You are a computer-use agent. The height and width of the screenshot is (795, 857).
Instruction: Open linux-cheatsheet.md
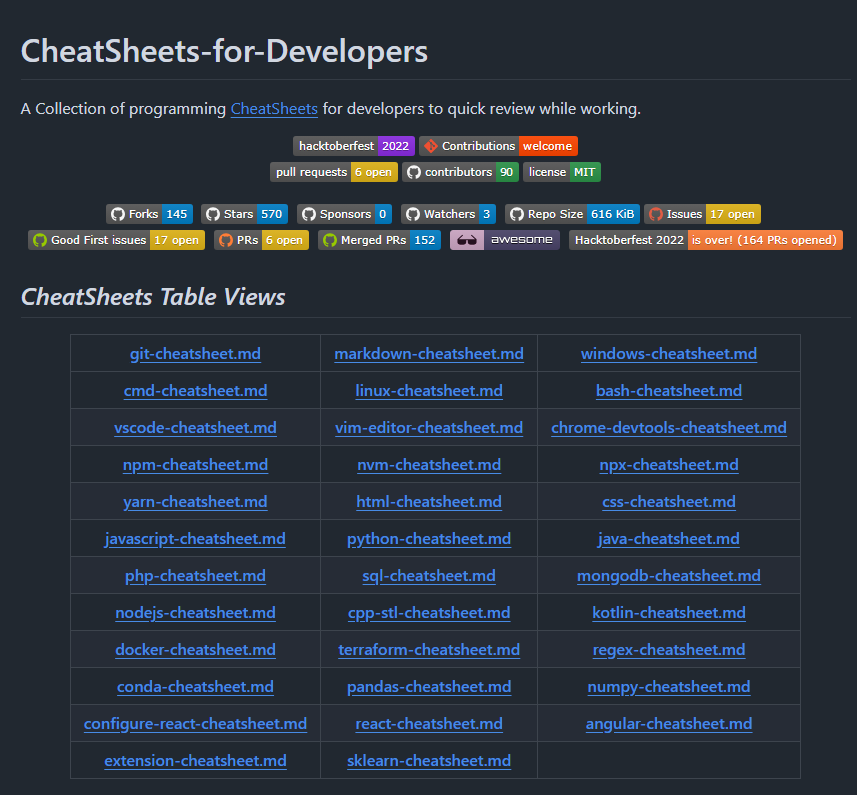429,391
